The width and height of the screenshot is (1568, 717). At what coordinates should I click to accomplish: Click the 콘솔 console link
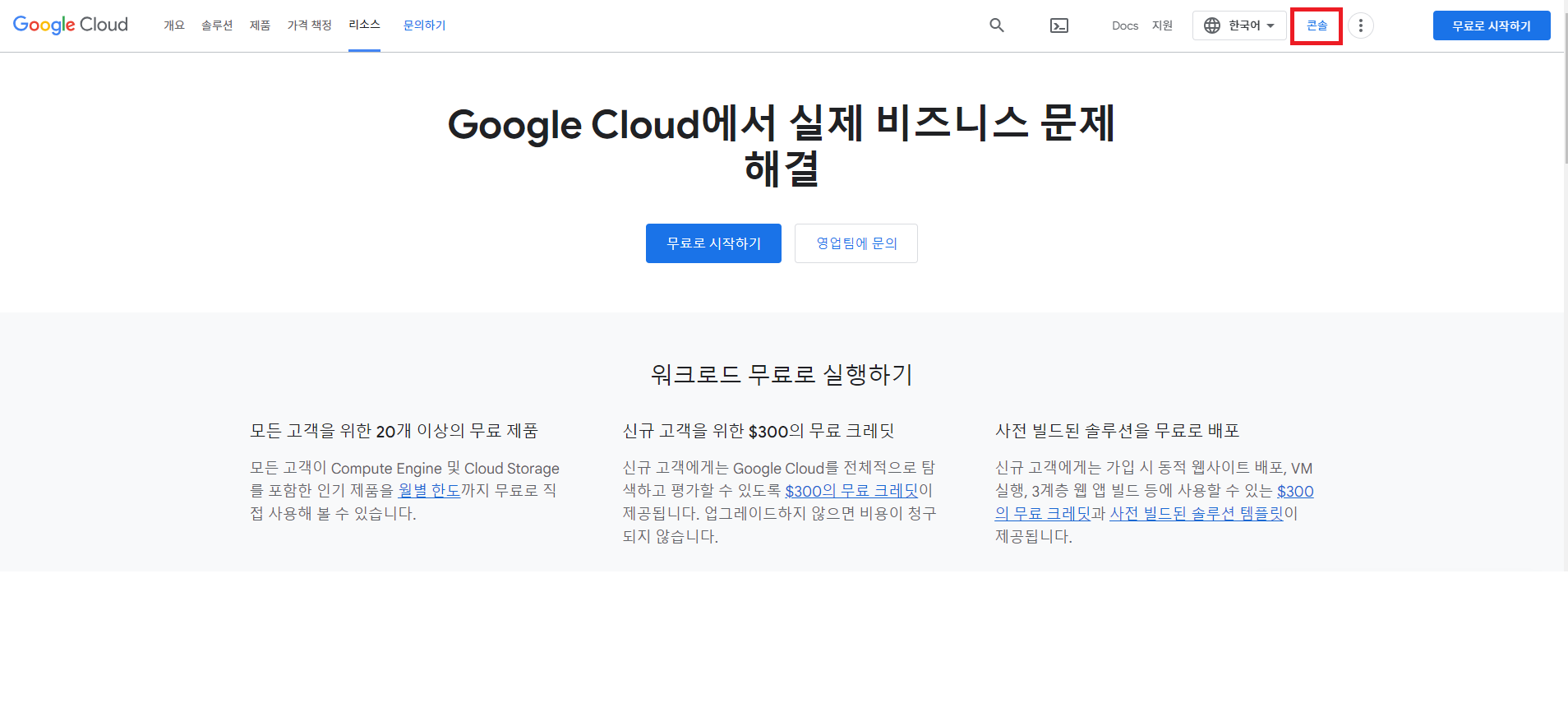click(x=1317, y=25)
